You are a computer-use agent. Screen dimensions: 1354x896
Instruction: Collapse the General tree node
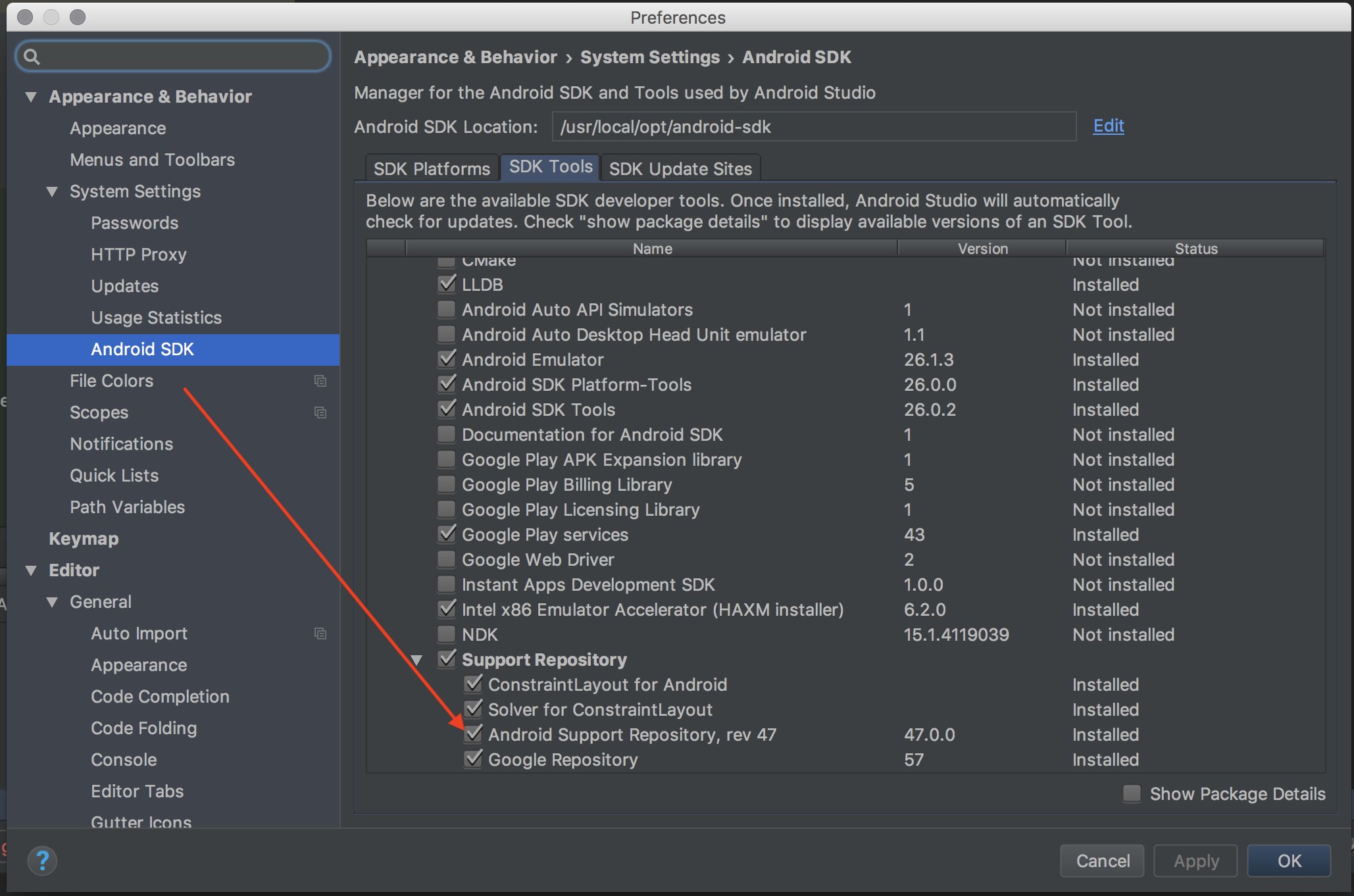(52, 602)
